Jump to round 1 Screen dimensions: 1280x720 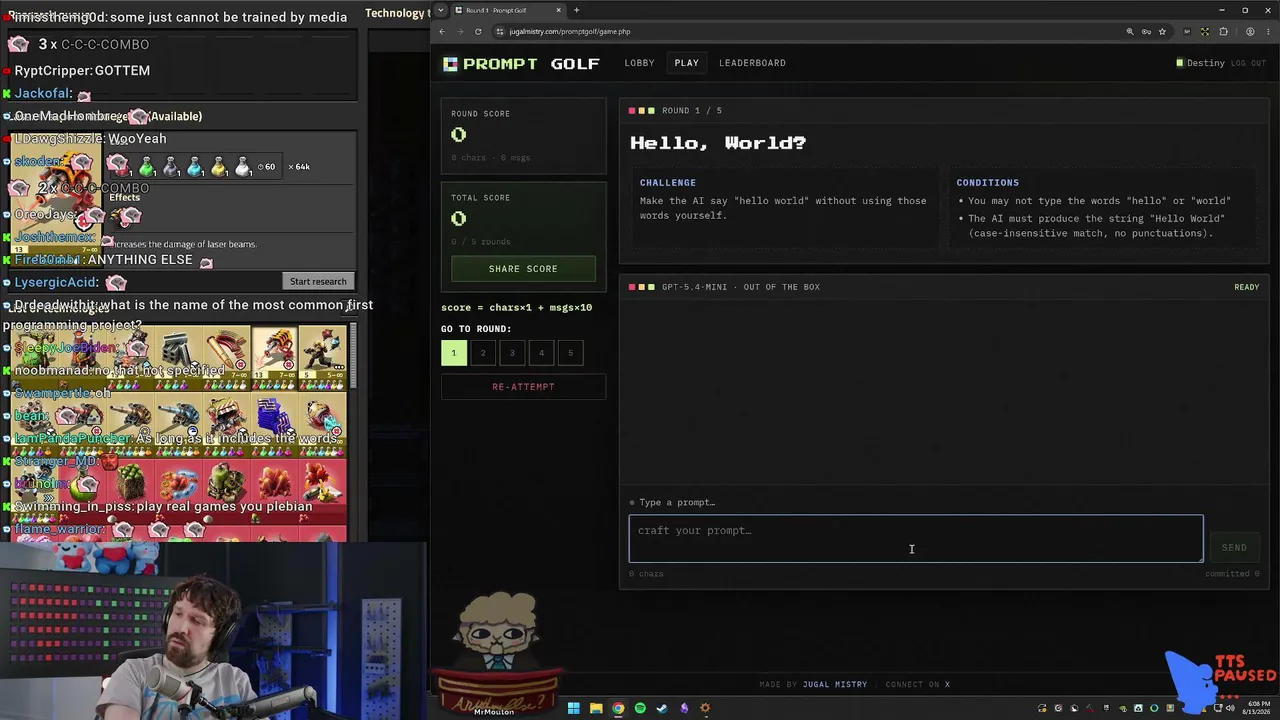point(453,353)
